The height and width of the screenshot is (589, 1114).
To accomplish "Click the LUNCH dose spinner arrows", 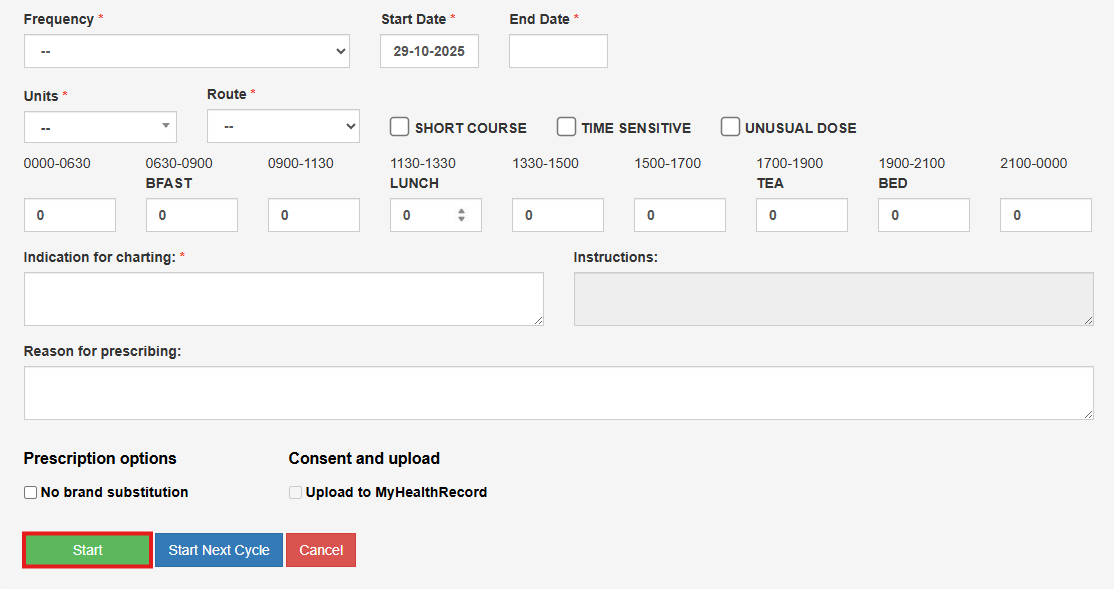I will (x=461, y=215).
